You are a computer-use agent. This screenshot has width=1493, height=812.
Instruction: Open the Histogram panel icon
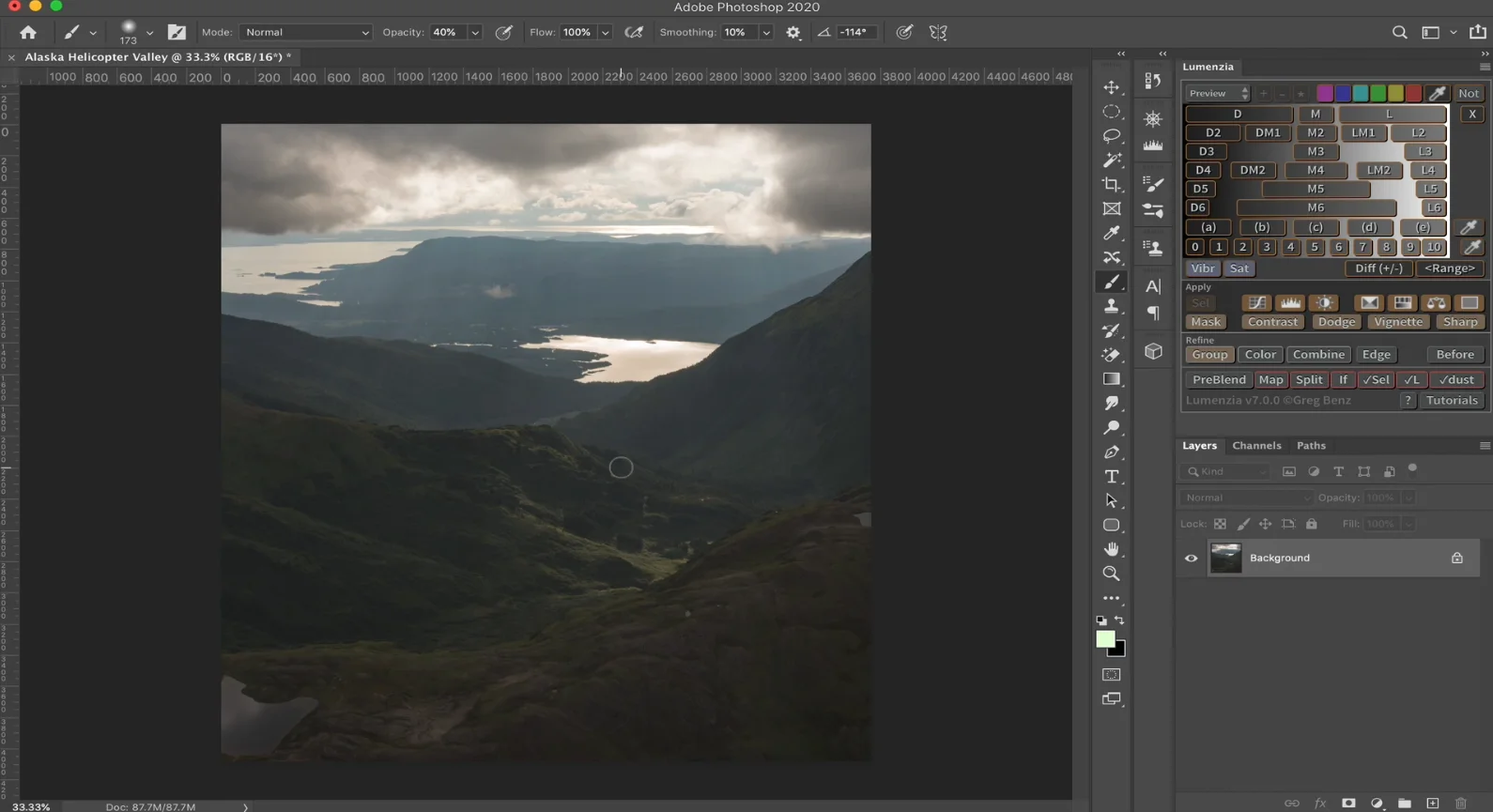(x=1153, y=146)
